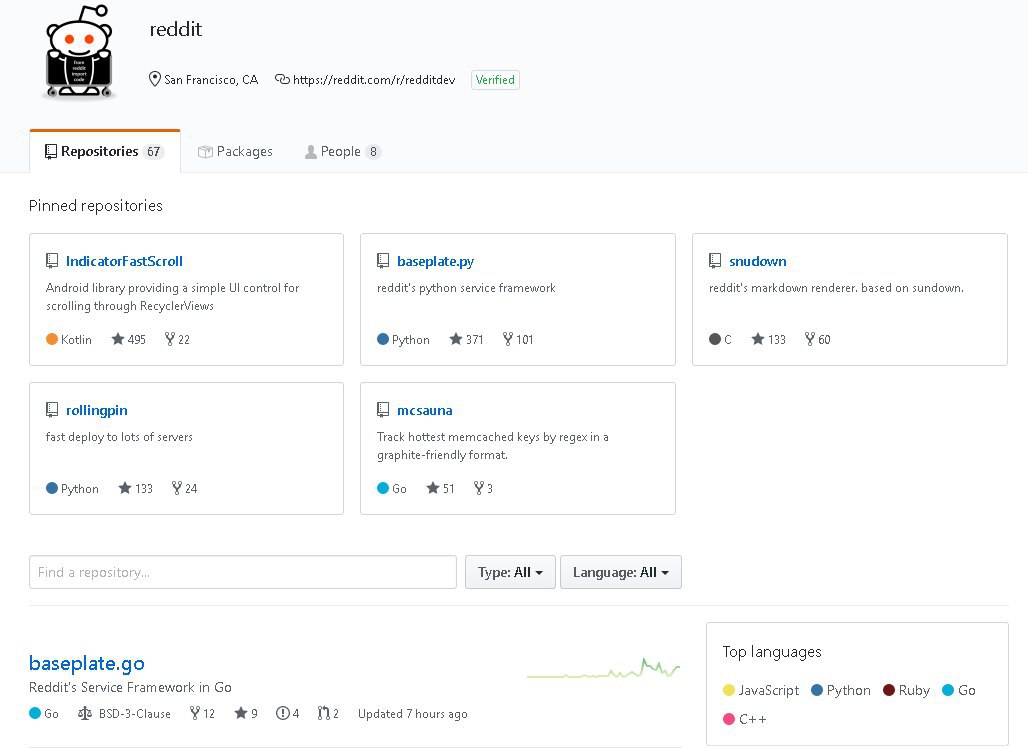Switch to the Repositories tab
The image size is (1028, 748).
[x=105, y=151]
